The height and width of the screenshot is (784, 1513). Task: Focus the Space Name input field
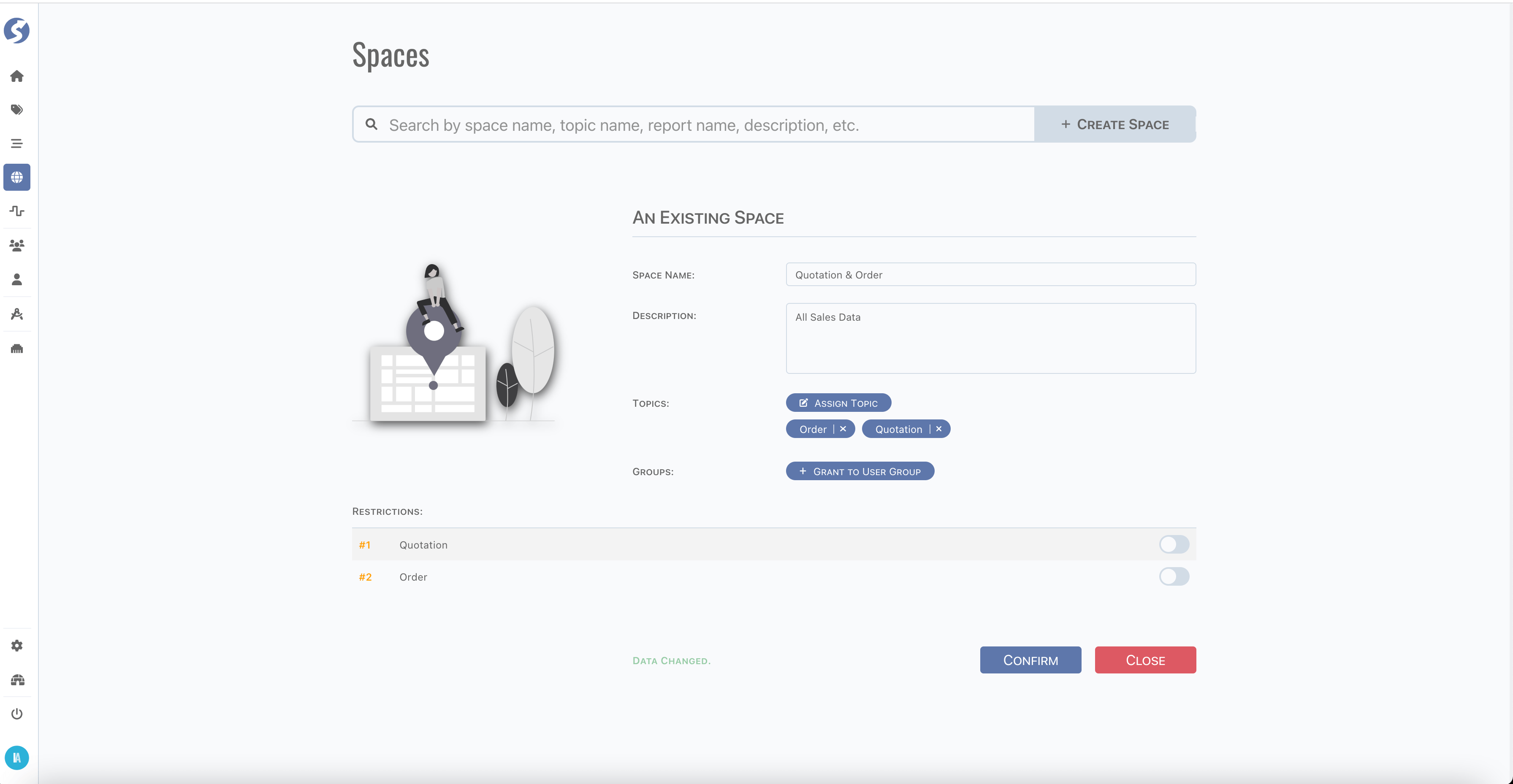pyautogui.click(x=990, y=275)
